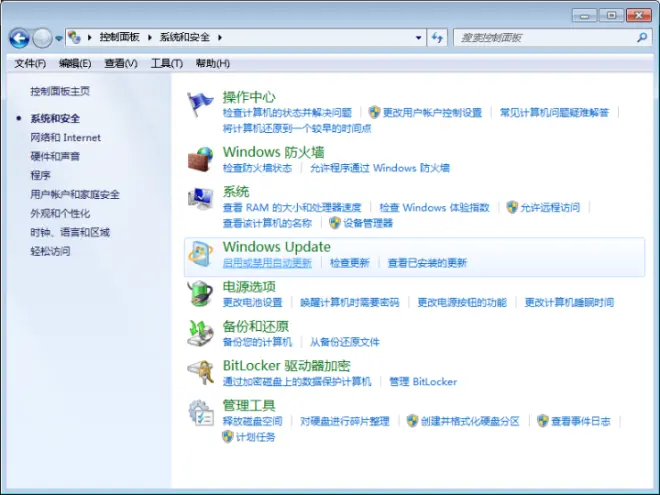Click 对硬盘进行碎片整理 link
The height and width of the screenshot is (495, 660).
tap(345, 421)
